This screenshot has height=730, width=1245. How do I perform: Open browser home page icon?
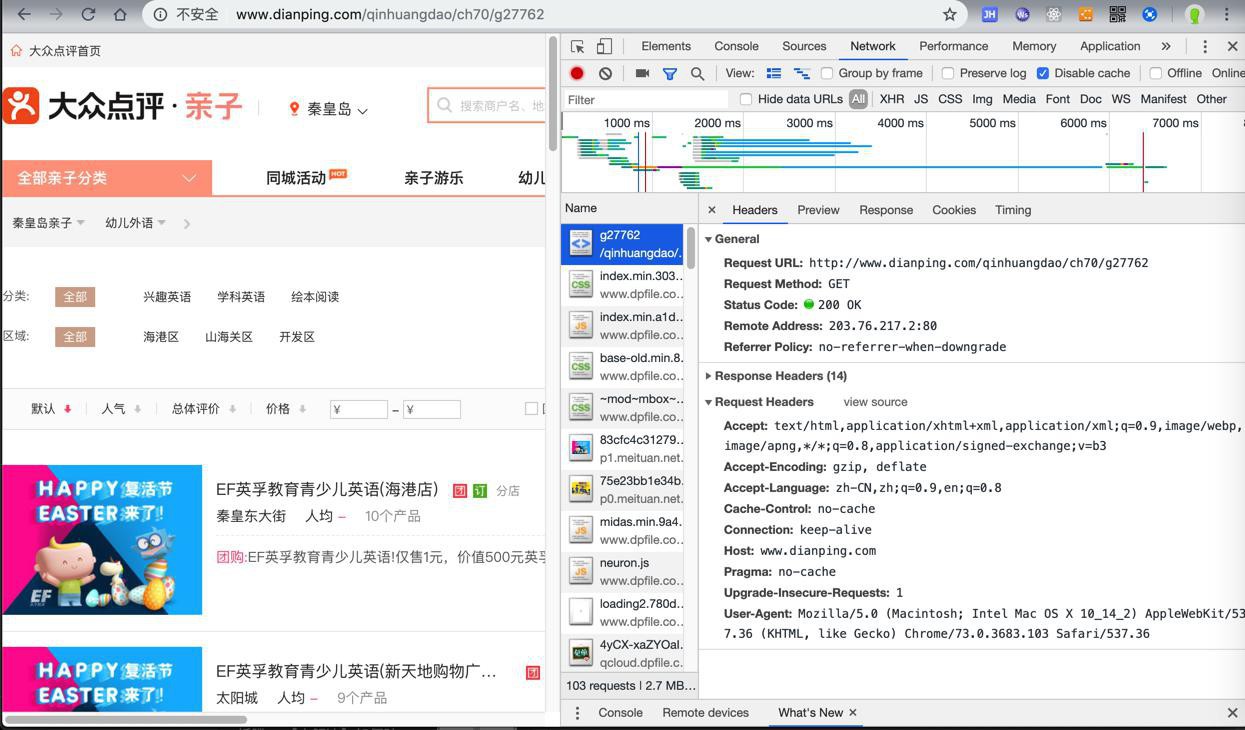(120, 14)
